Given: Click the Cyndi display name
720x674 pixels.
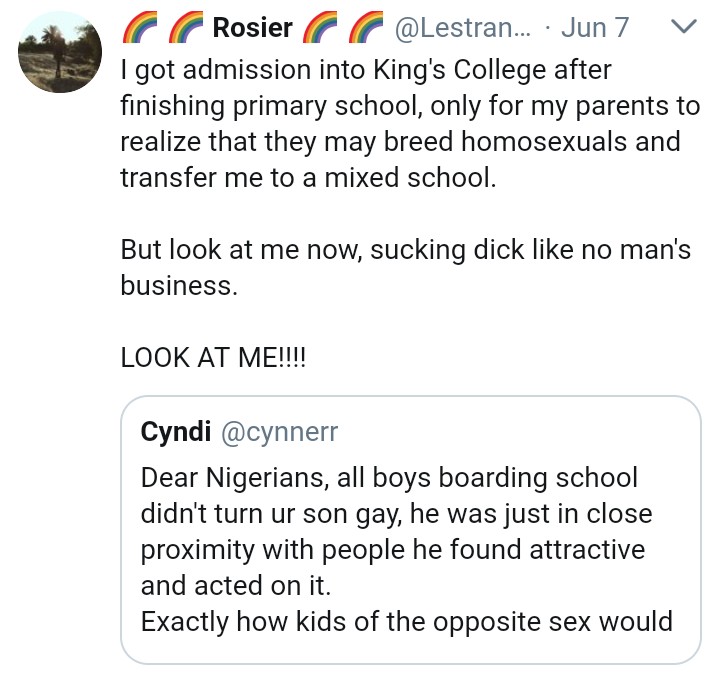Looking at the screenshot, I should click(174, 431).
